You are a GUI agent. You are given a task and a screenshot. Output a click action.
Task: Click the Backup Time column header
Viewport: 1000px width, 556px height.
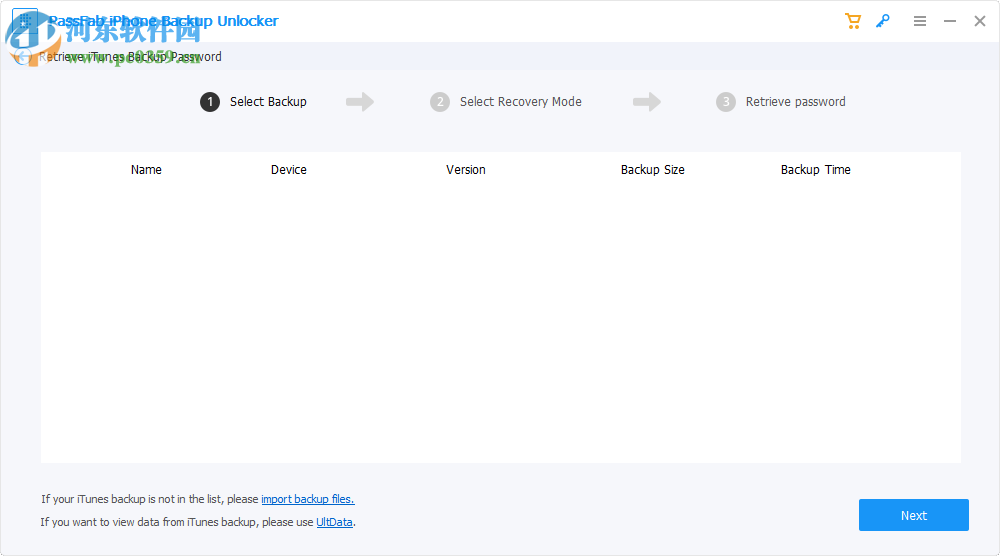816,170
